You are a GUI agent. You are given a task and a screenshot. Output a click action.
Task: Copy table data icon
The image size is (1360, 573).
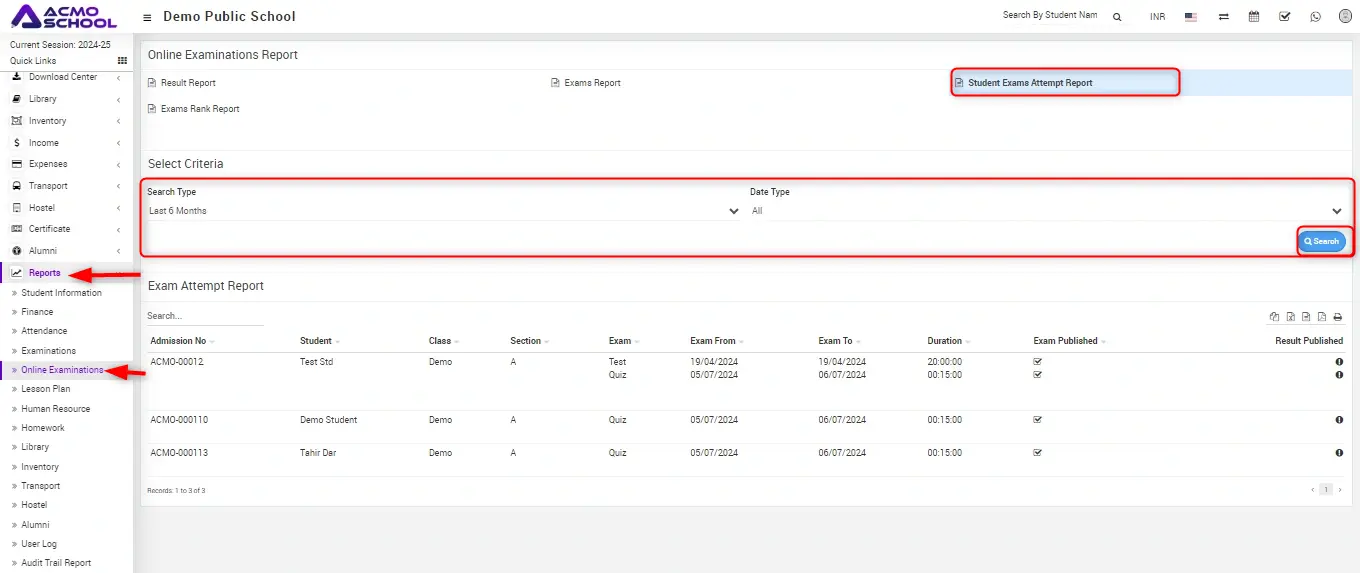click(1274, 317)
